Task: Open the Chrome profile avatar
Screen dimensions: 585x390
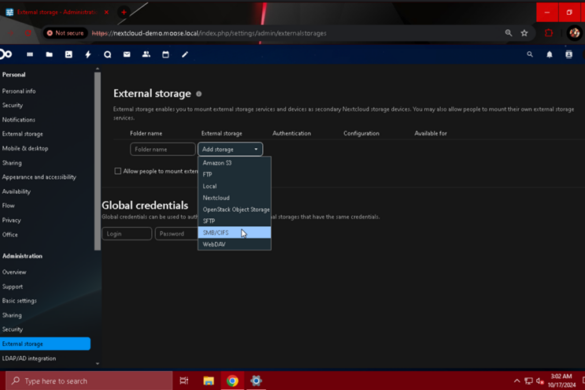Action: 574,33
